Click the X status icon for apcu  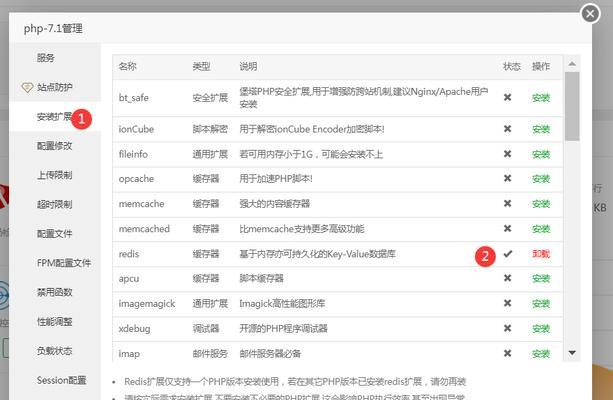(507, 278)
